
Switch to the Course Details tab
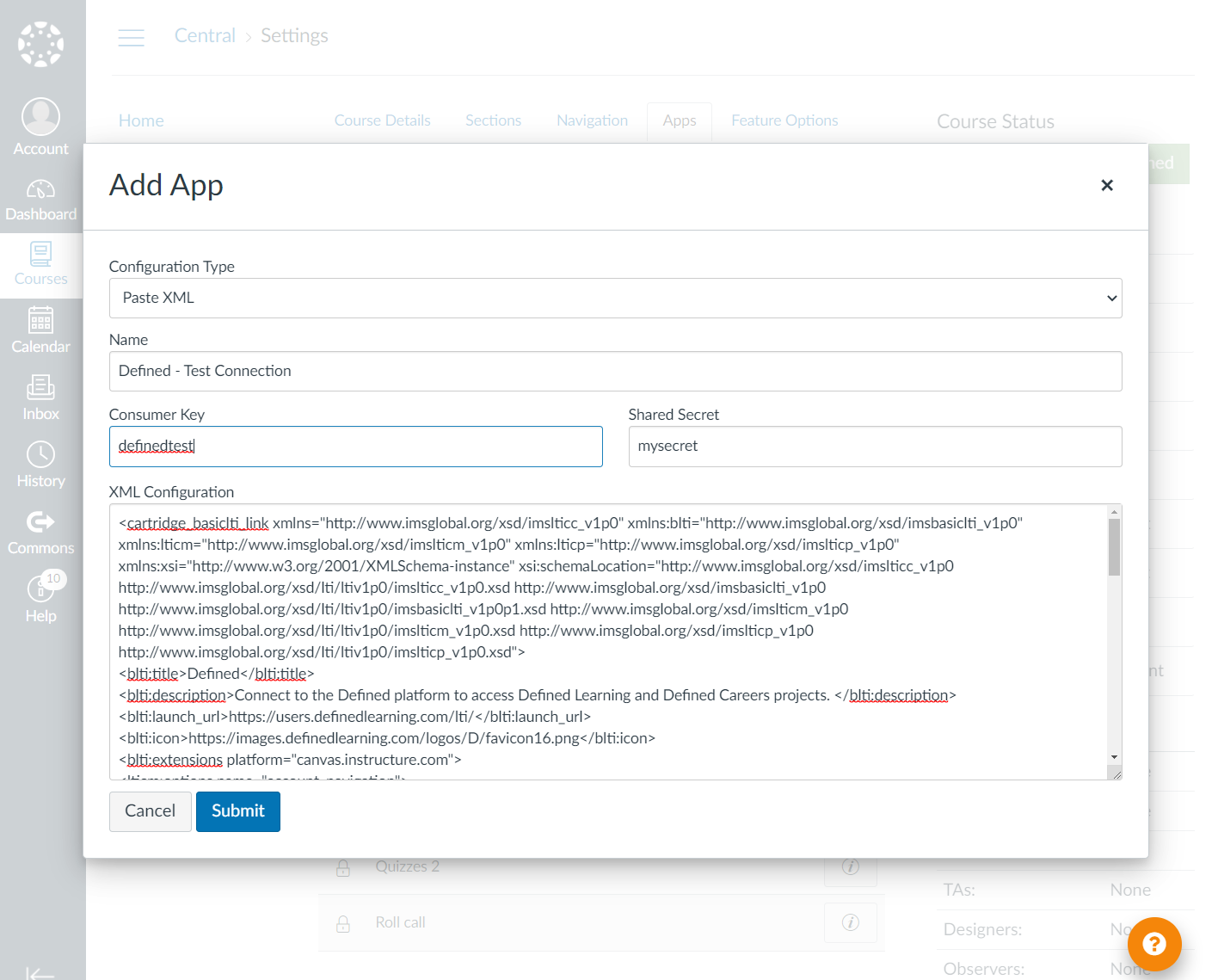point(383,120)
